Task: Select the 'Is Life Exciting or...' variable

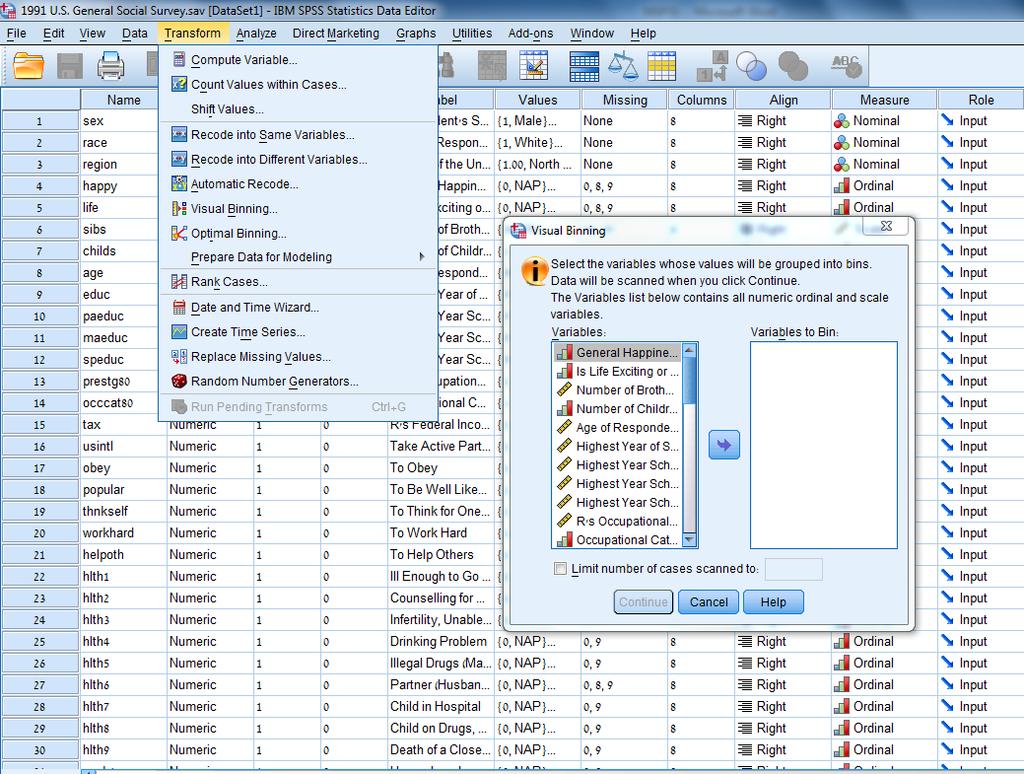Action: coord(617,372)
